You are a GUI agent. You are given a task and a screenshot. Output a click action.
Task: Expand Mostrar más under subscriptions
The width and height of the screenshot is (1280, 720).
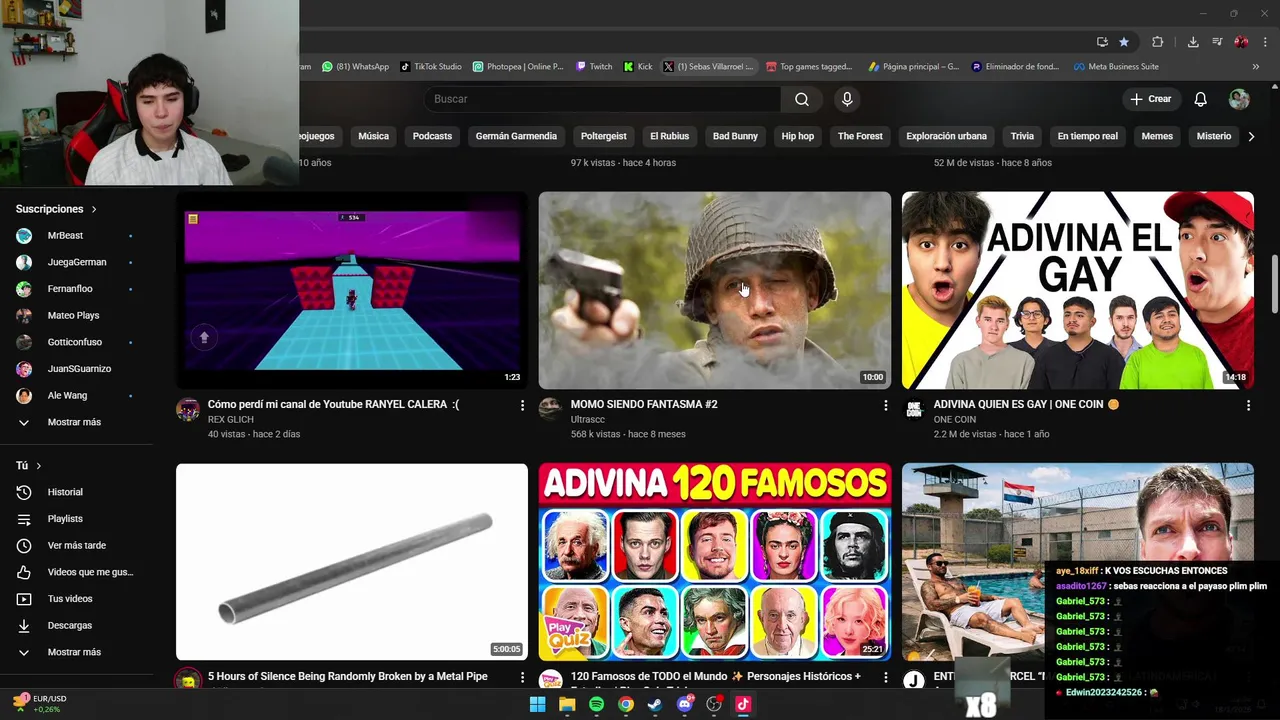click(x=76, y=422)
